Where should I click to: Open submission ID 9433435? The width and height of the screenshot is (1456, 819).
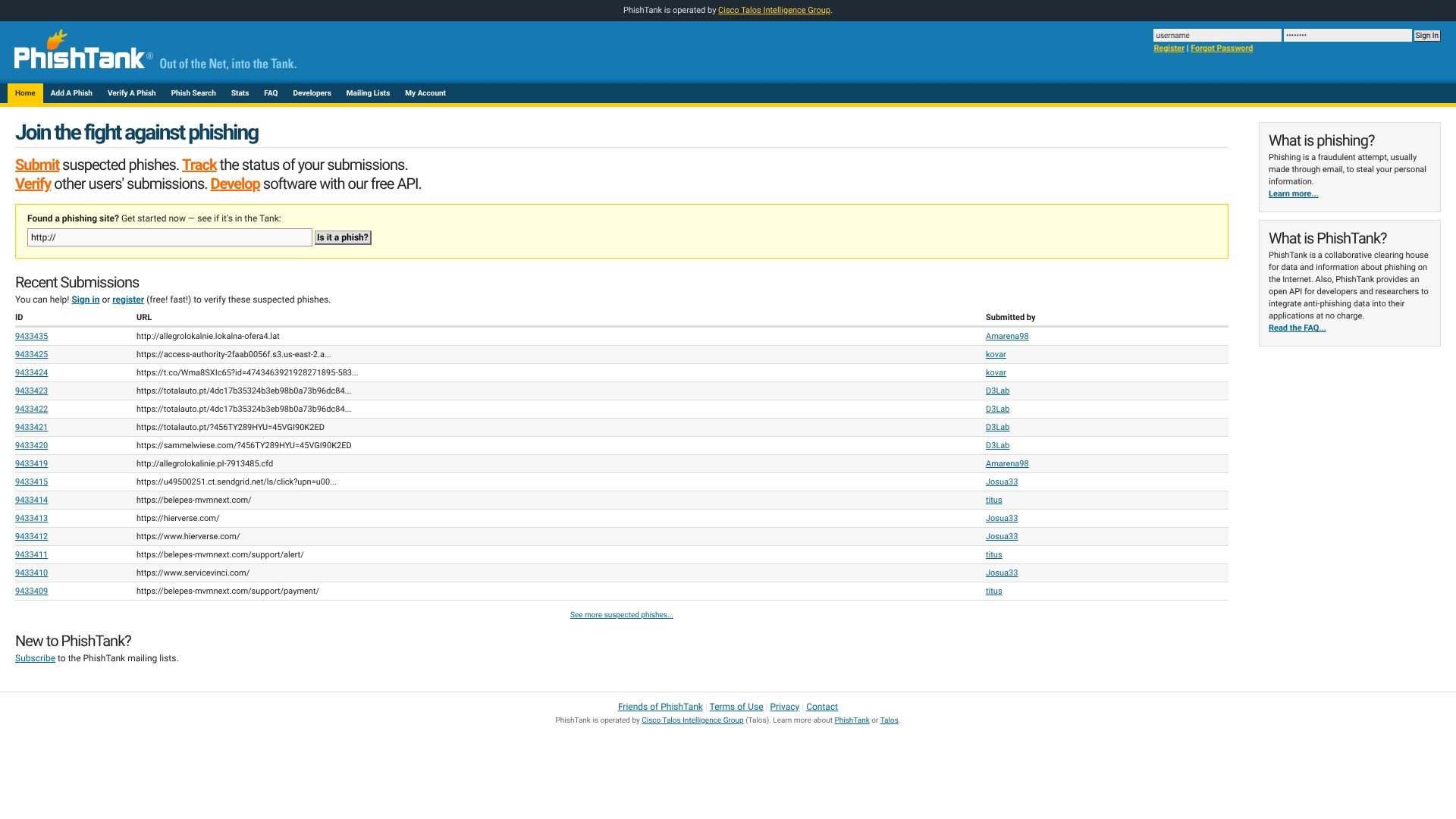[31, 337]
